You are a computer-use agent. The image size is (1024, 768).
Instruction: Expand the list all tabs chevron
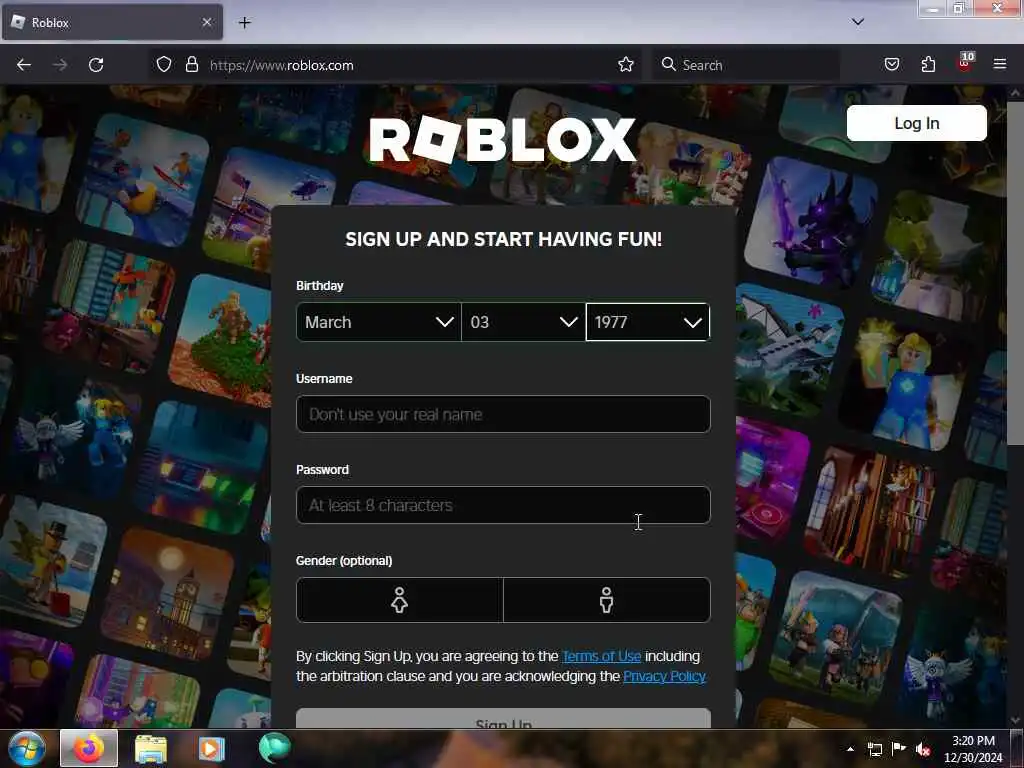click(858, 22)
